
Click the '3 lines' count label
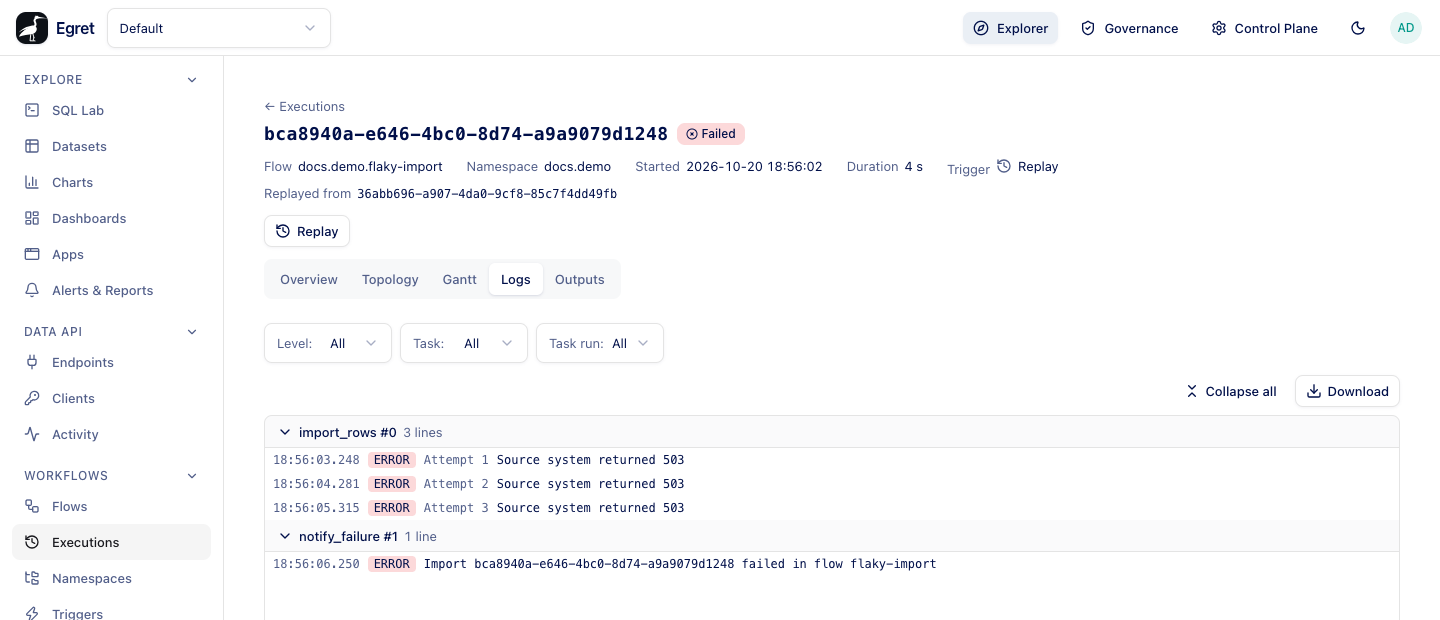[423, 433]
